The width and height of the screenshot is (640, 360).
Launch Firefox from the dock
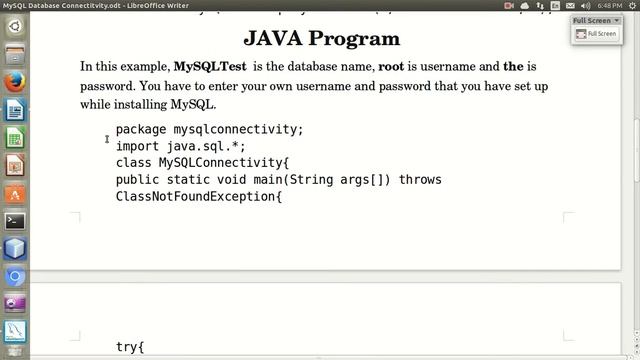[15, 82]
